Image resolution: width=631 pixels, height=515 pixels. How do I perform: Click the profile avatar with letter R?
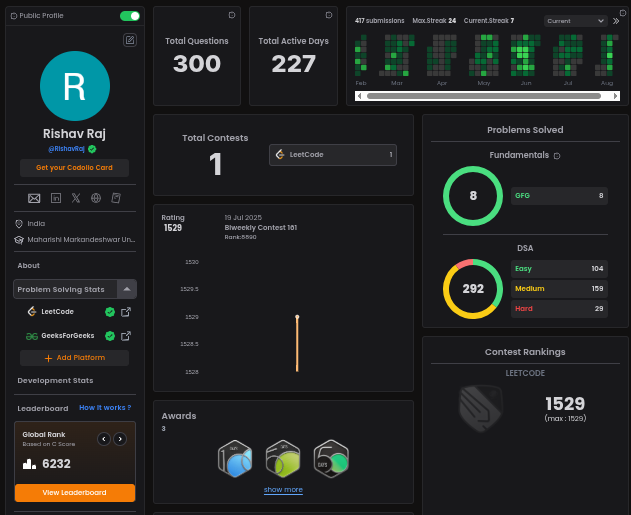75,86
